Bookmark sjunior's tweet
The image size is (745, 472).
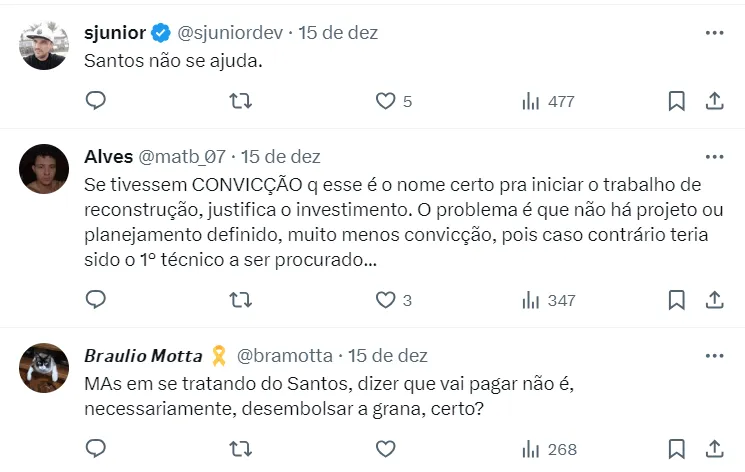click(x=676, y=100)
